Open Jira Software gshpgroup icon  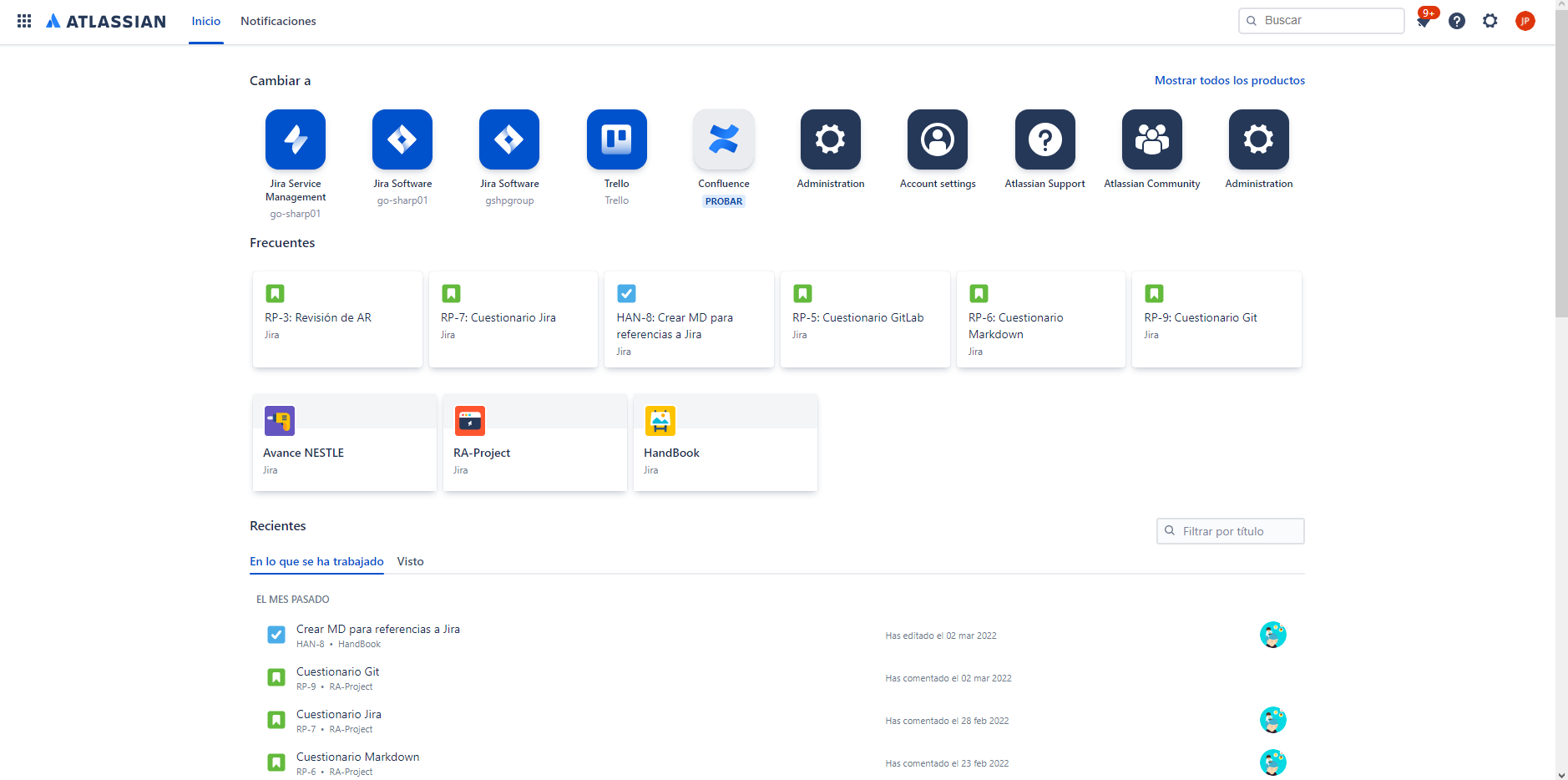[x=509, y=139]
